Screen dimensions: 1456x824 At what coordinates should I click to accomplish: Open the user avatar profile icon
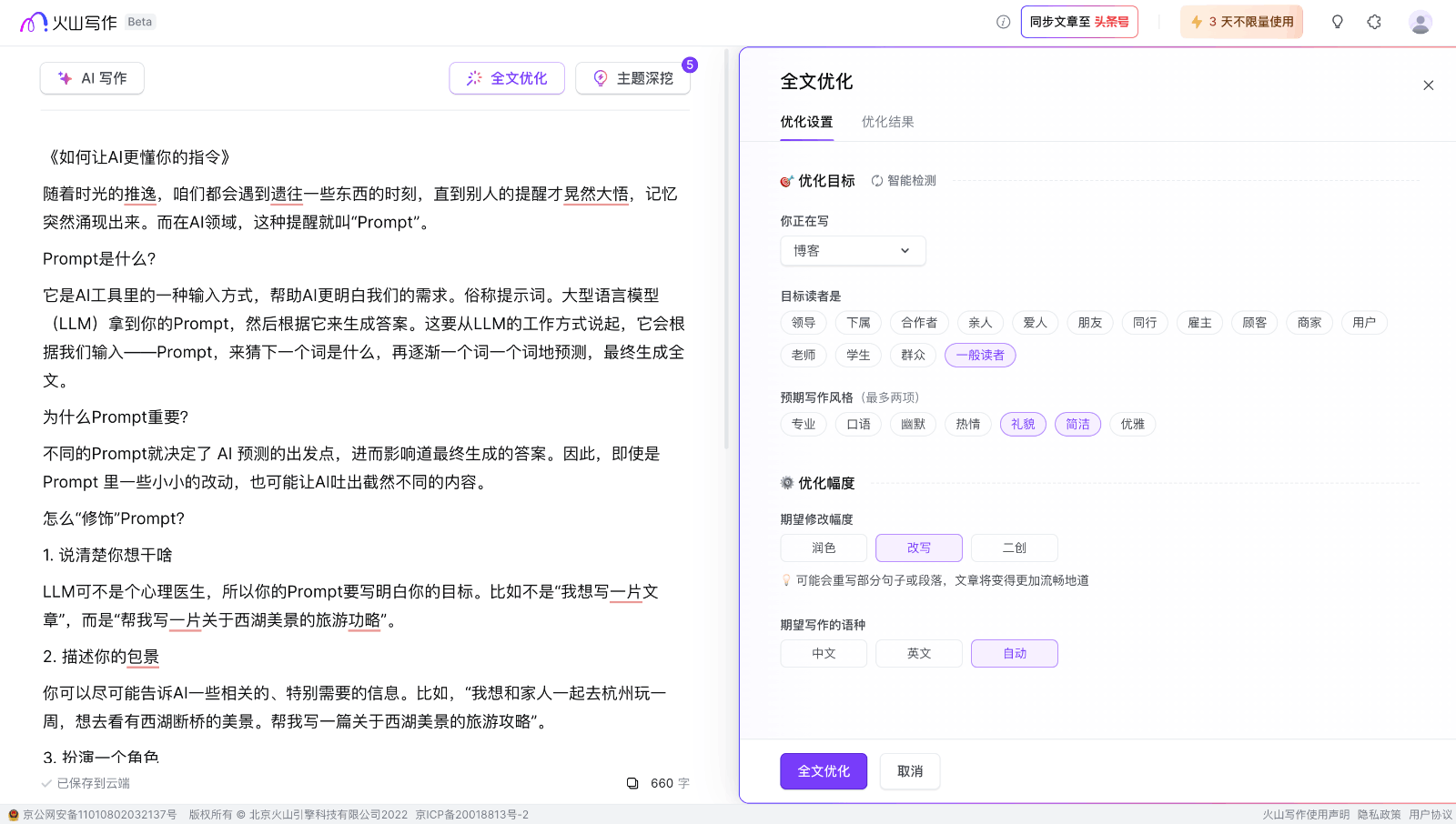click(x=1420, y=22)
